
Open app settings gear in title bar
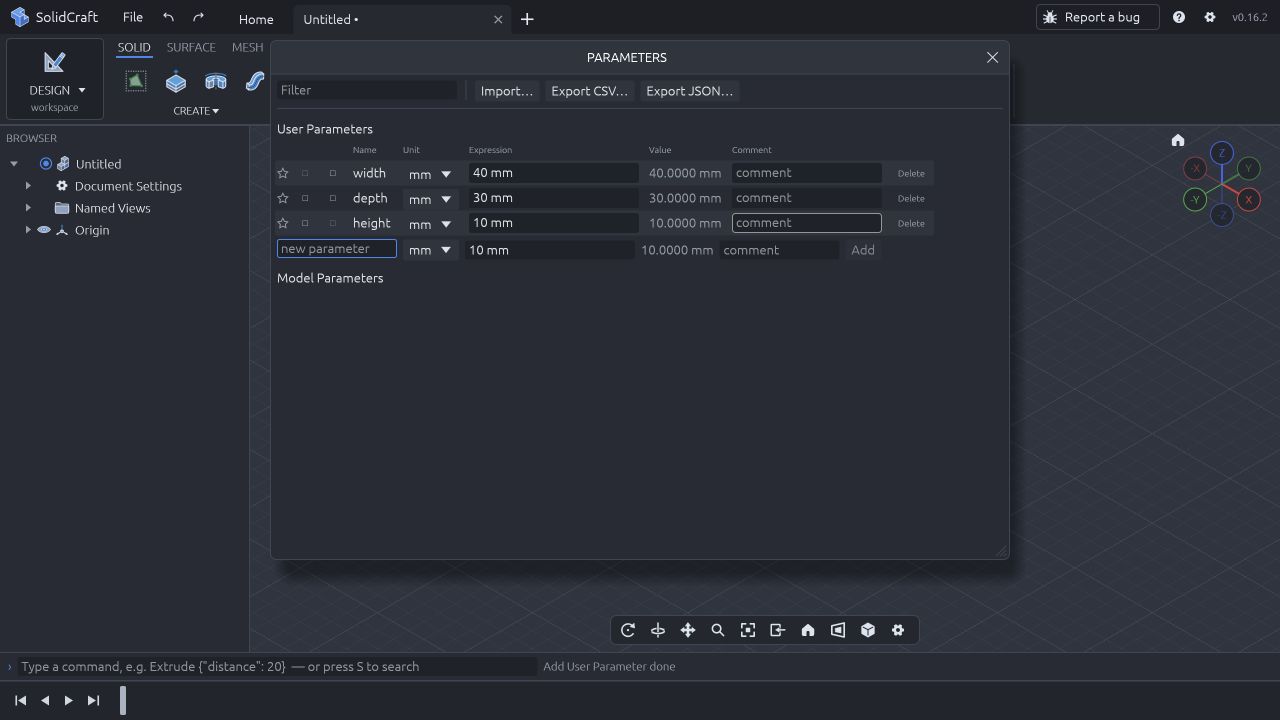(x=1210, y=17)
